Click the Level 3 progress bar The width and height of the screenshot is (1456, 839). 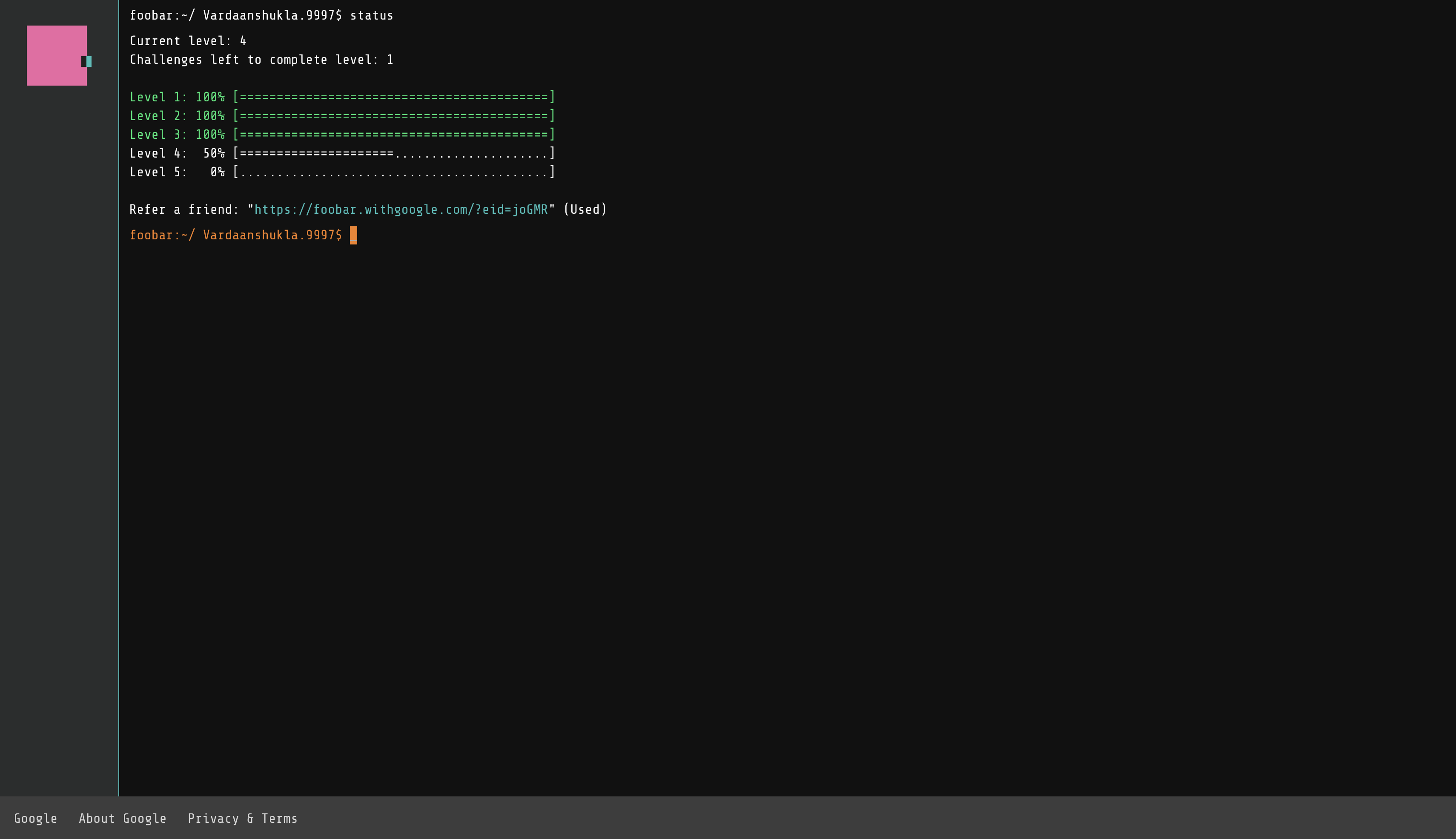[x=394, y=134]
